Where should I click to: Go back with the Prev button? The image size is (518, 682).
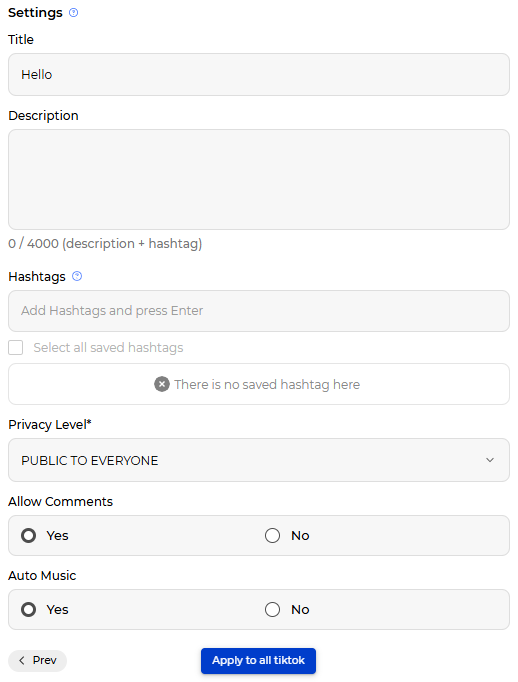[x=37, y=661]
